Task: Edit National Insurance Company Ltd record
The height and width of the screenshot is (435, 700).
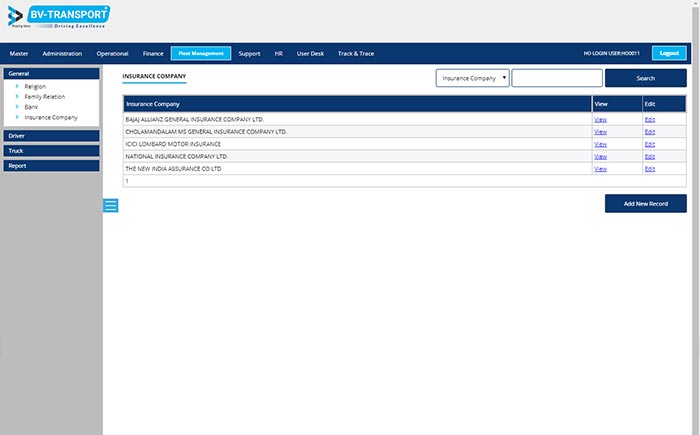Action: tap(650, 157)
